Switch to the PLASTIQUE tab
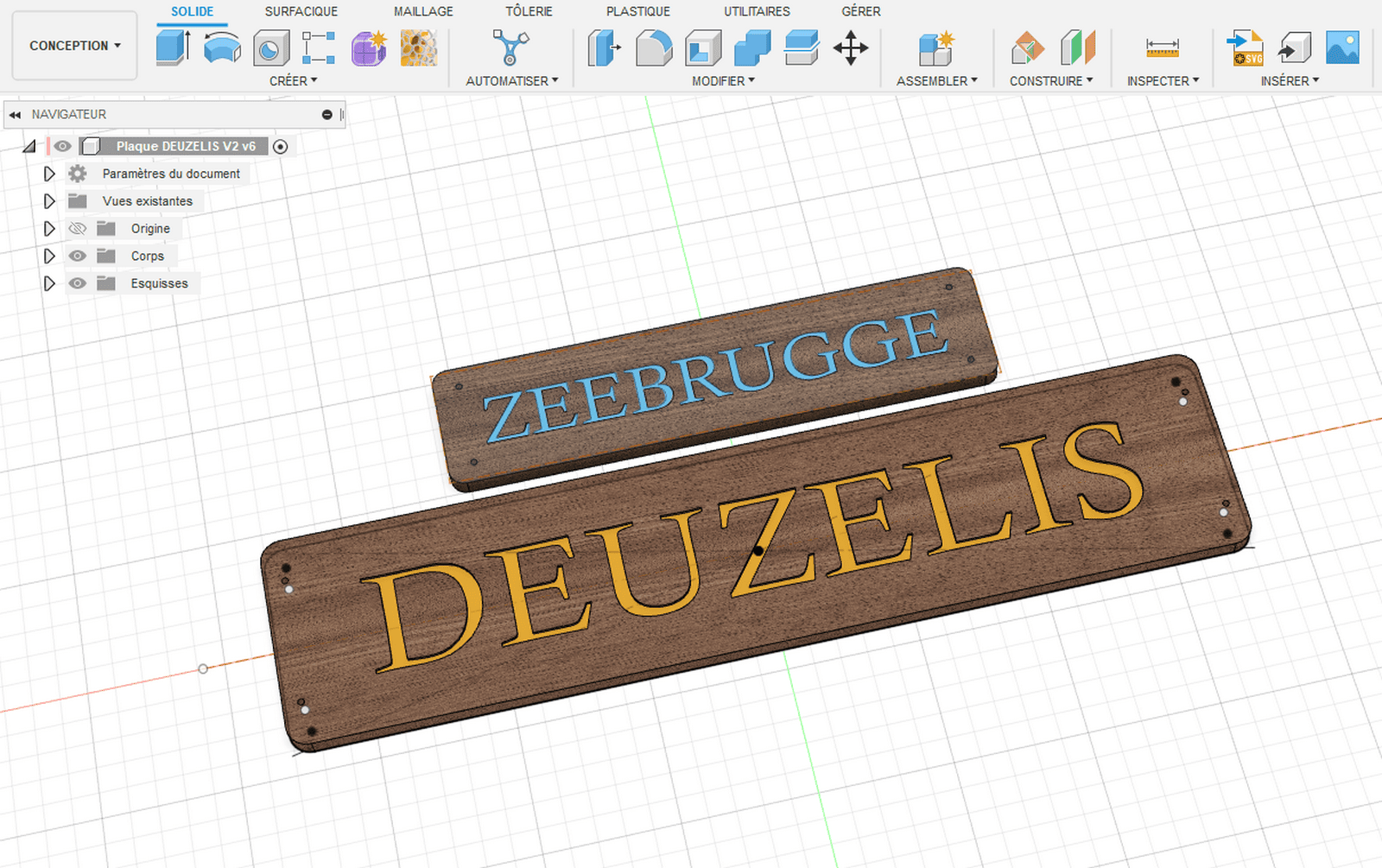1382x868 pixels. (638, 11)
